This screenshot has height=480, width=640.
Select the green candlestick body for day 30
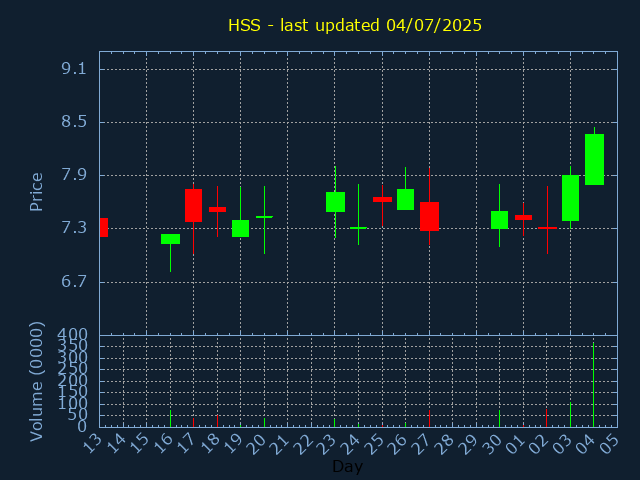(x=499, y=220)
